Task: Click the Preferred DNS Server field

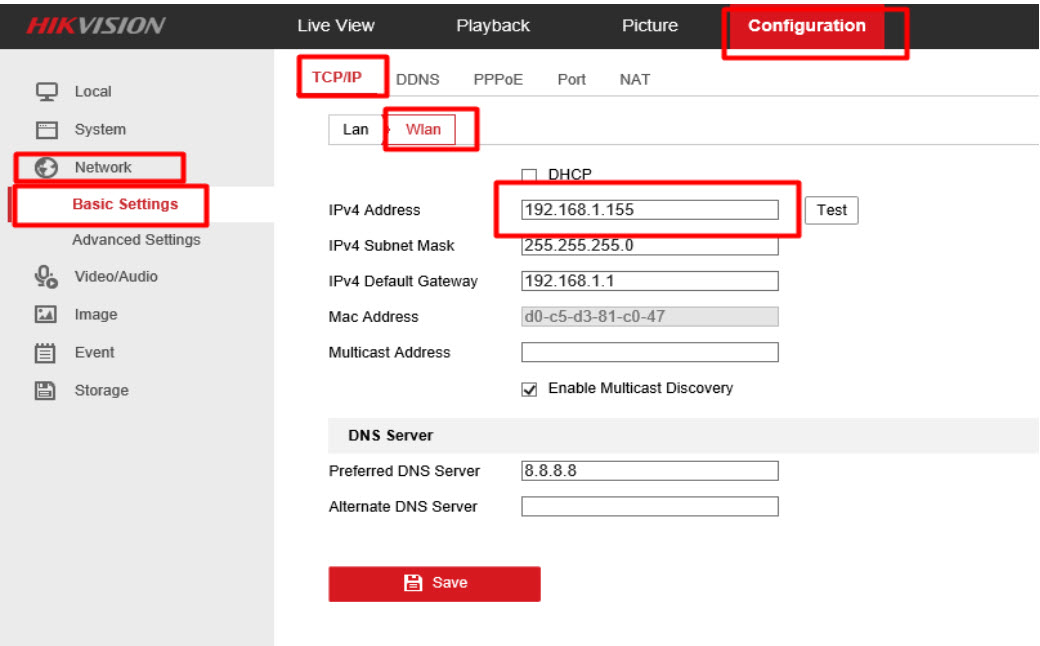Action: point(649,471)
